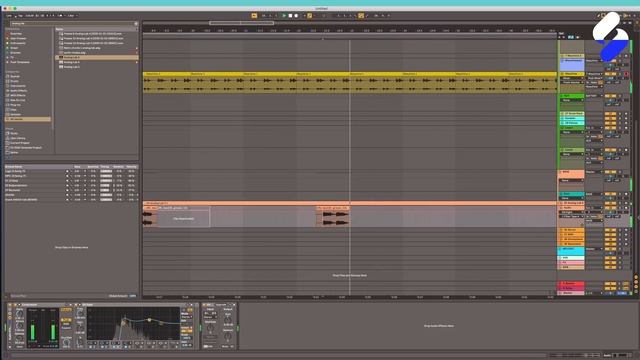Screen dimensions: 640x360
Task: Adjust the Global Amount groove value
Action: [133, 296]
